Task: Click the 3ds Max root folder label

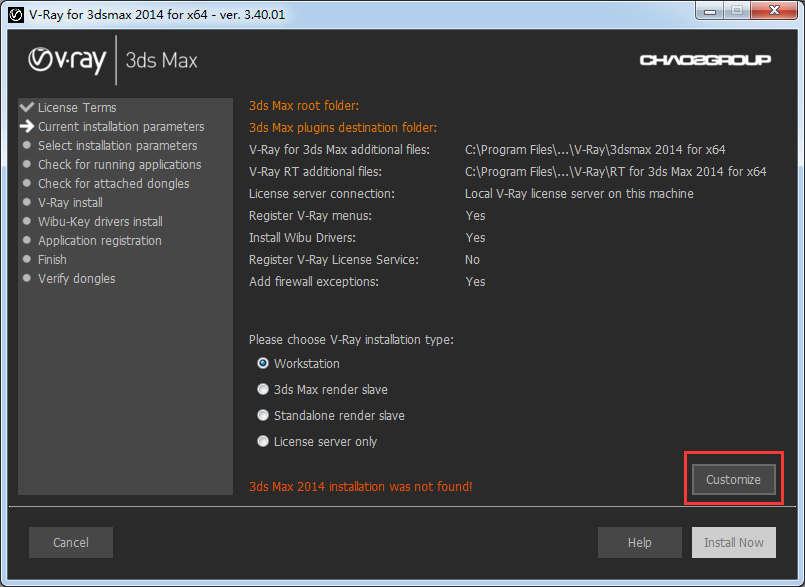Action: (x=303, y=106)
